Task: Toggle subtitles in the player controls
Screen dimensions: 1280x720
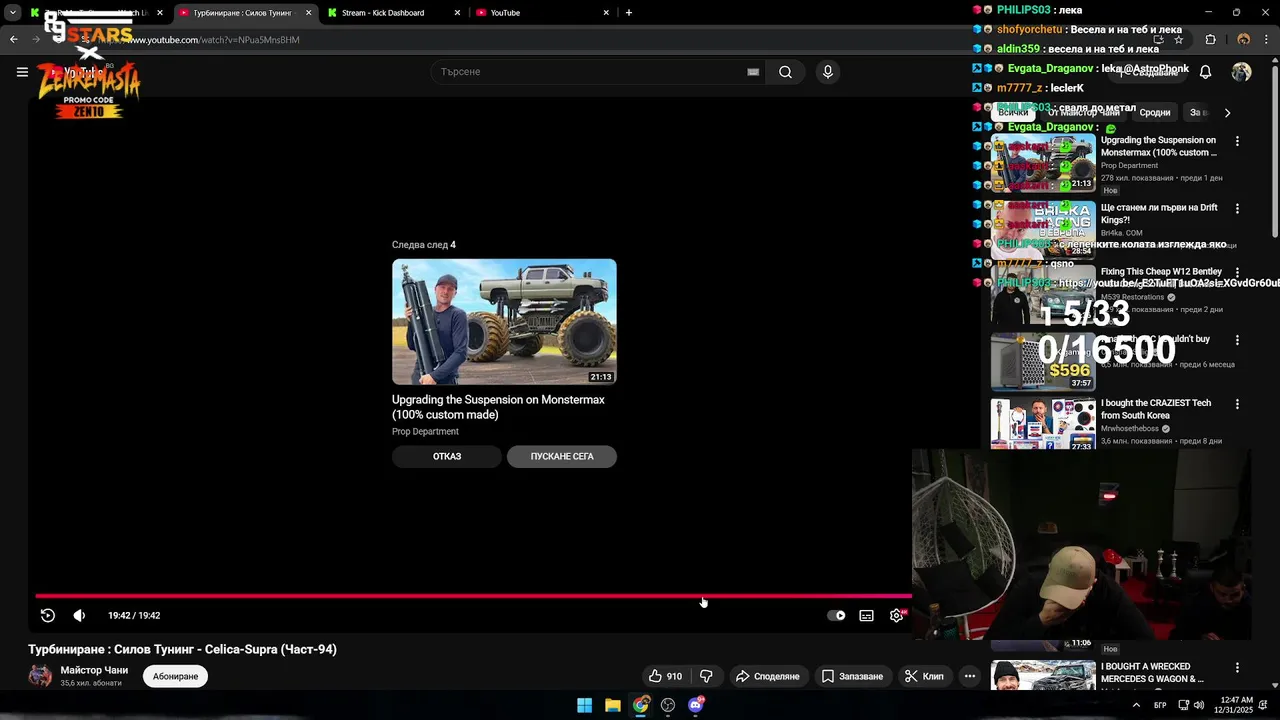Action: (x=866, y=615)
